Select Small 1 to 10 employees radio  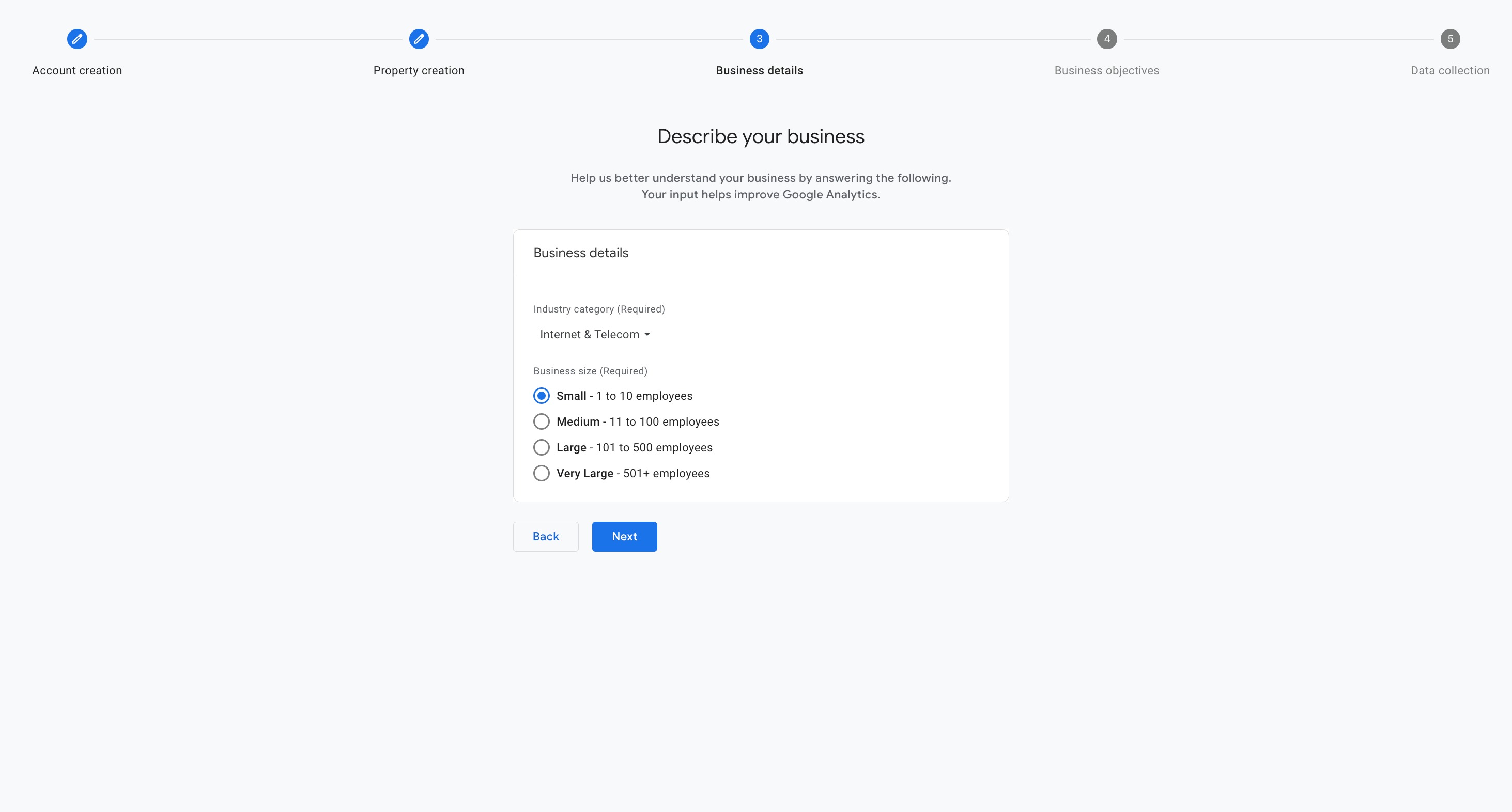click(541, 396)
